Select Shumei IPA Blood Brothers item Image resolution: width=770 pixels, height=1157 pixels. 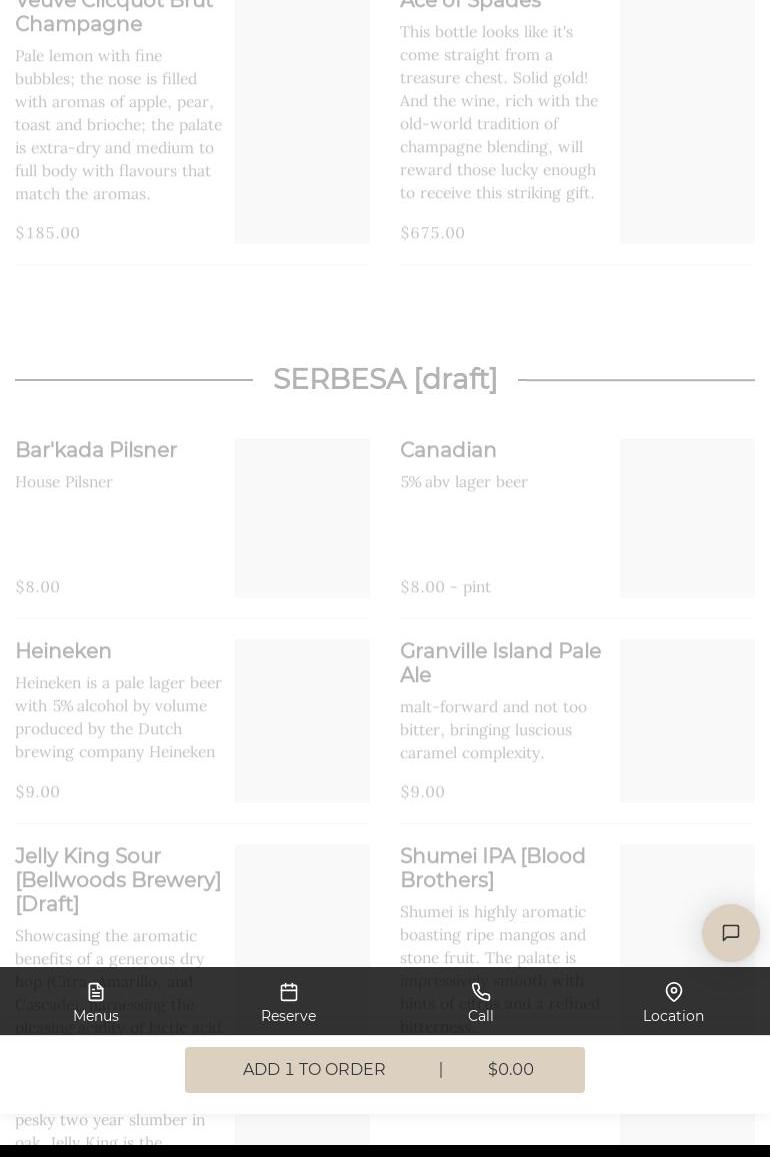click(x=493, y=868)
